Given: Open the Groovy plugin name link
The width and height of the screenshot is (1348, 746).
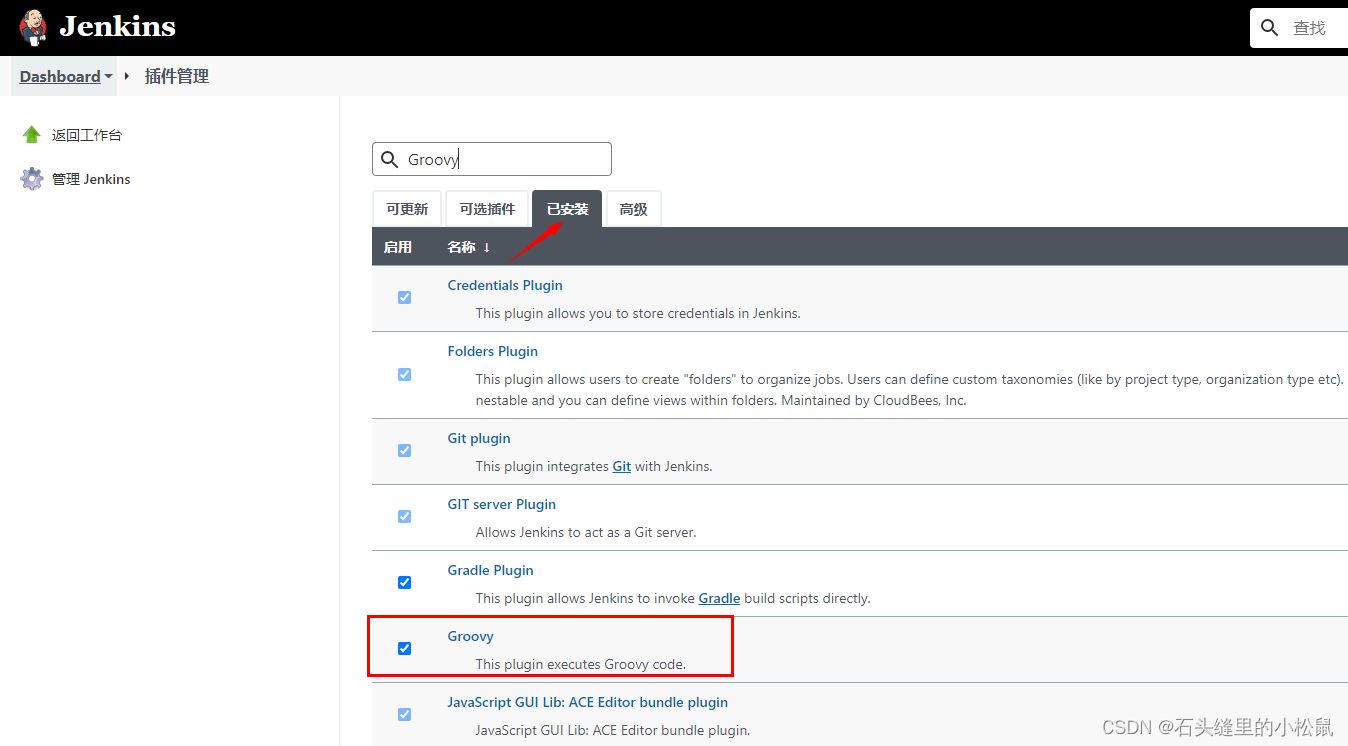Looking at the screenshot, I should click(470, 636).
